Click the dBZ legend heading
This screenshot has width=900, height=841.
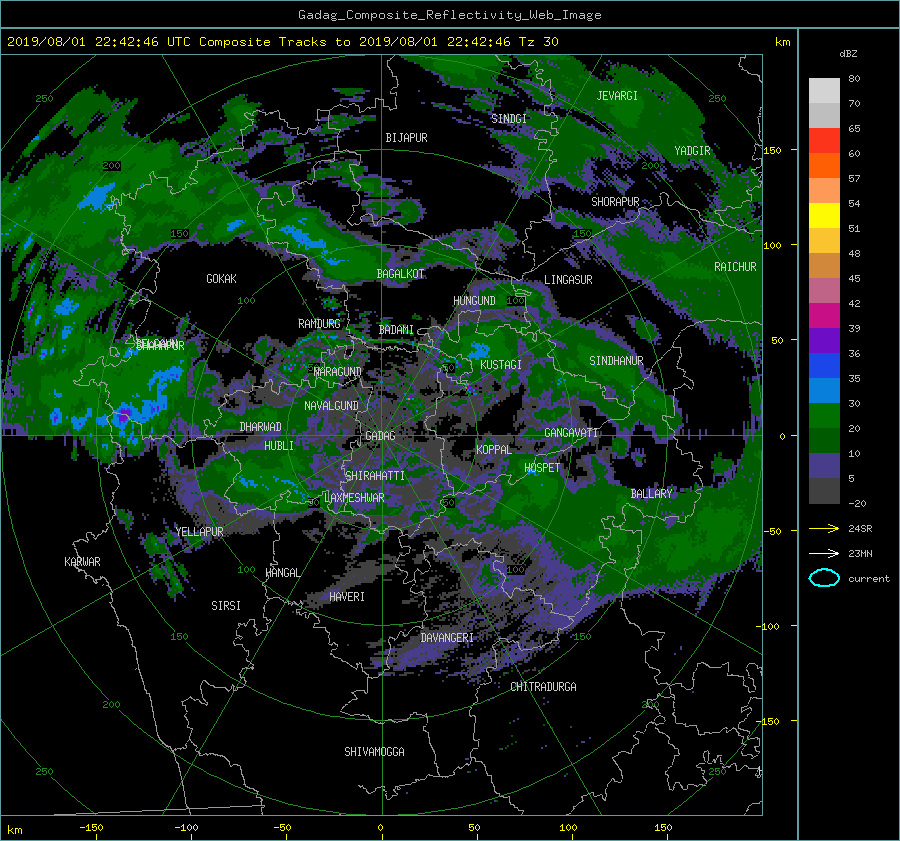848,53
